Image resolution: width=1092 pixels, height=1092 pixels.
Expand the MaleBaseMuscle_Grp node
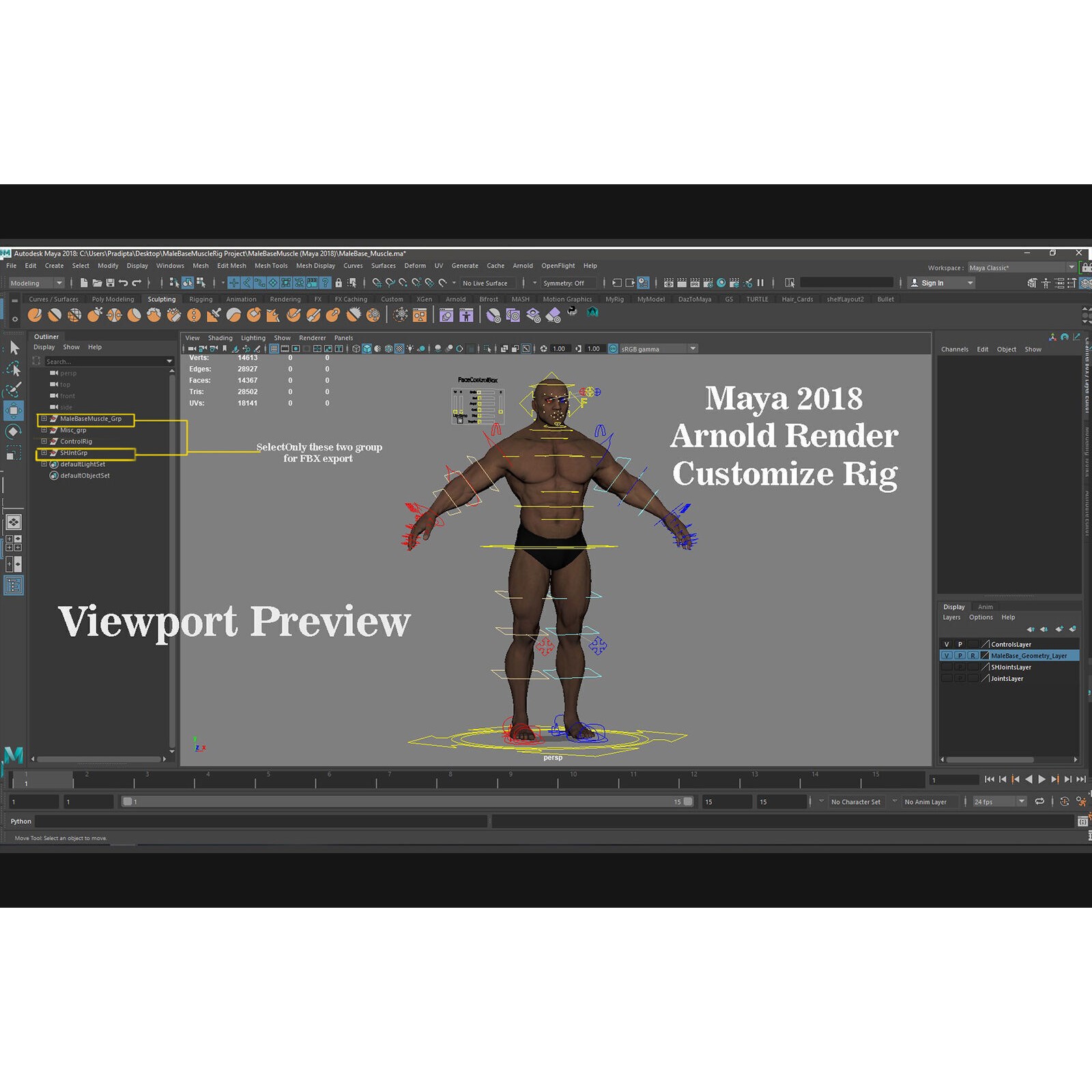pos(44,418)
